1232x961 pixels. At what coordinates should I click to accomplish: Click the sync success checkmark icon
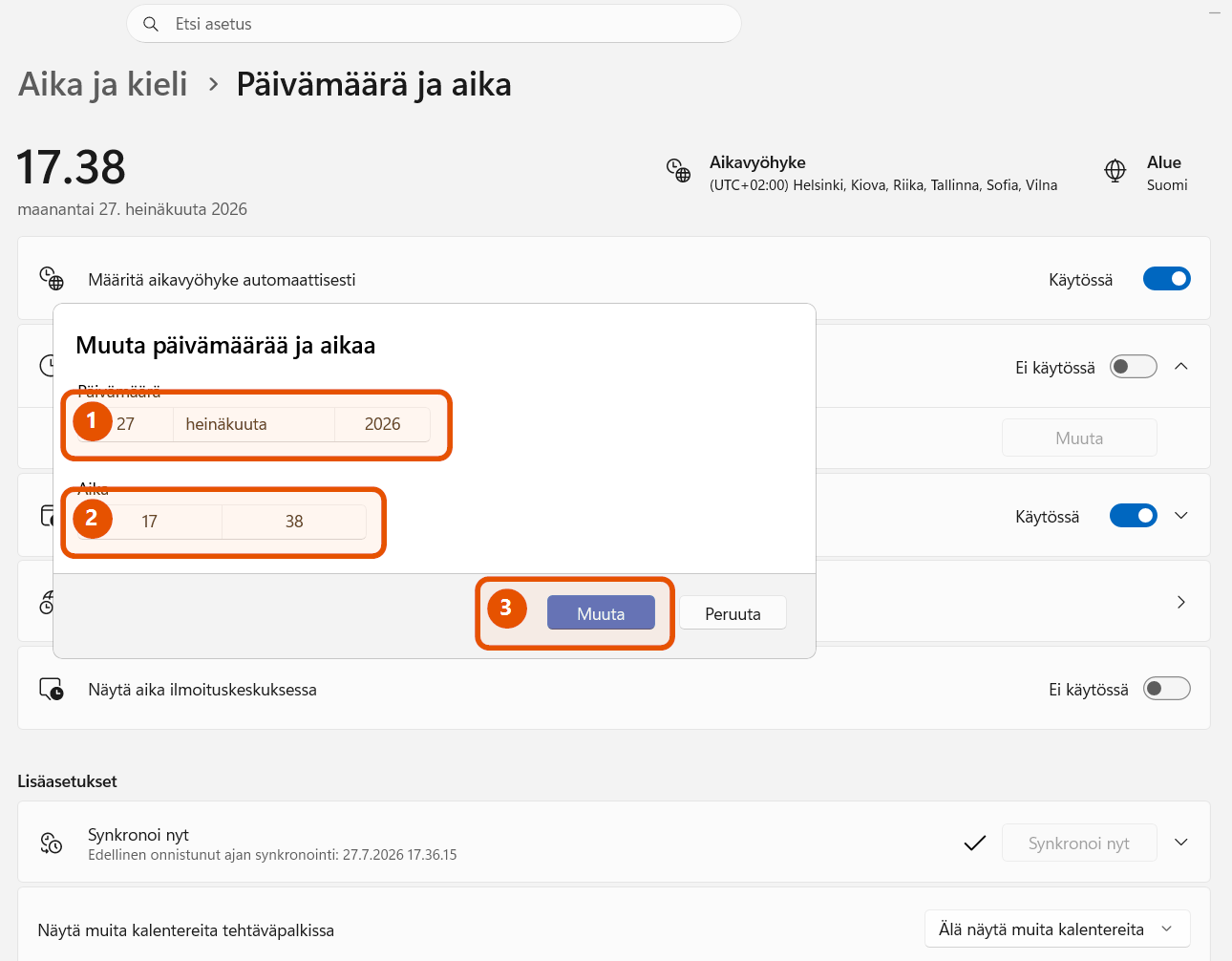pyautogui.click(x=975, y=843)
